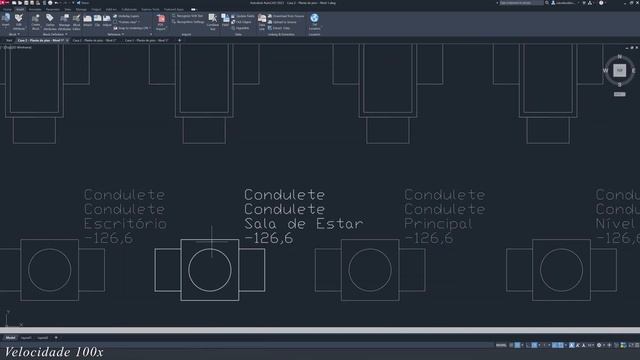Expand the Reference panel
This screenshot has height=360, width=640.
tap(116, 35)
